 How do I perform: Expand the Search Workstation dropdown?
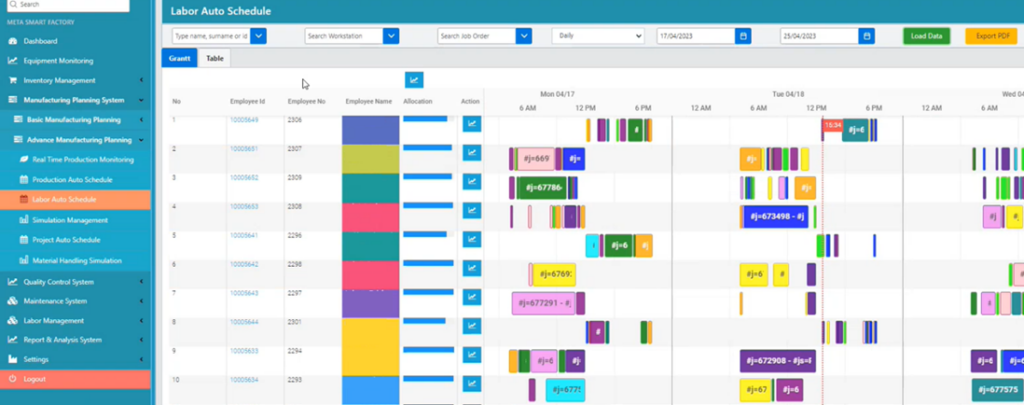click(x=391, y=36)
